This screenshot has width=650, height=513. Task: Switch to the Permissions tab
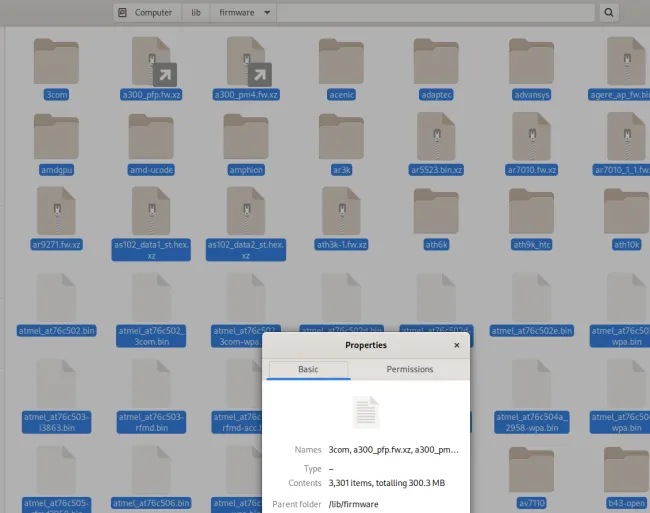coord(410,369)
